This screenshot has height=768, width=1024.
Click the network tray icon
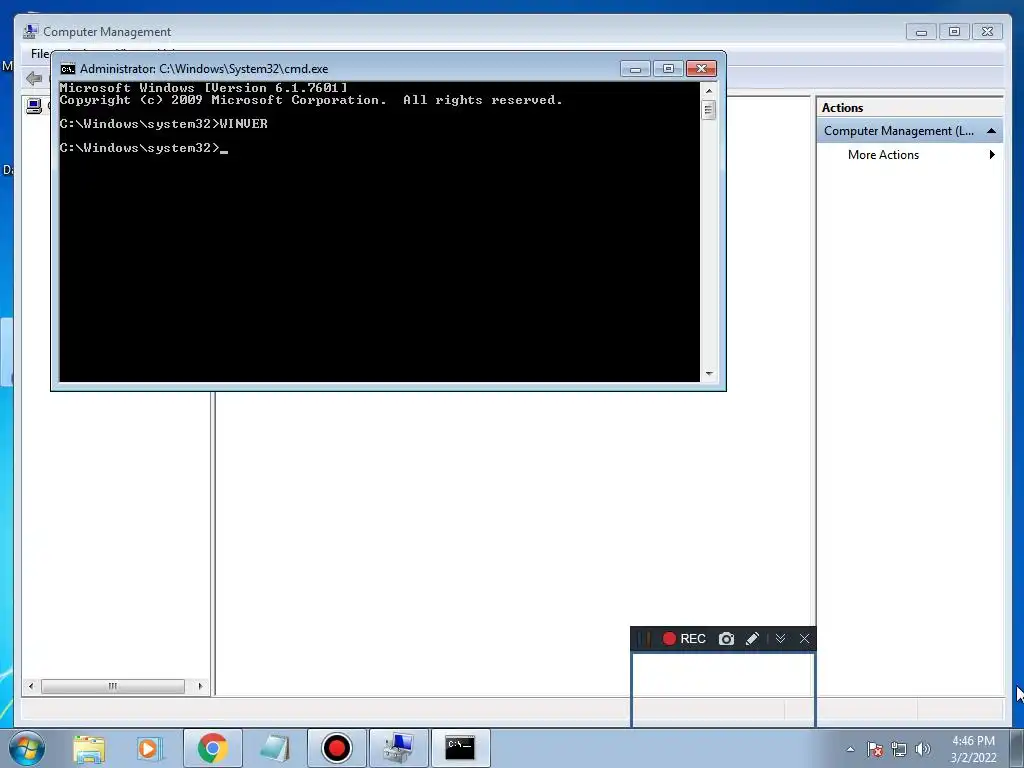pos(899,749)
